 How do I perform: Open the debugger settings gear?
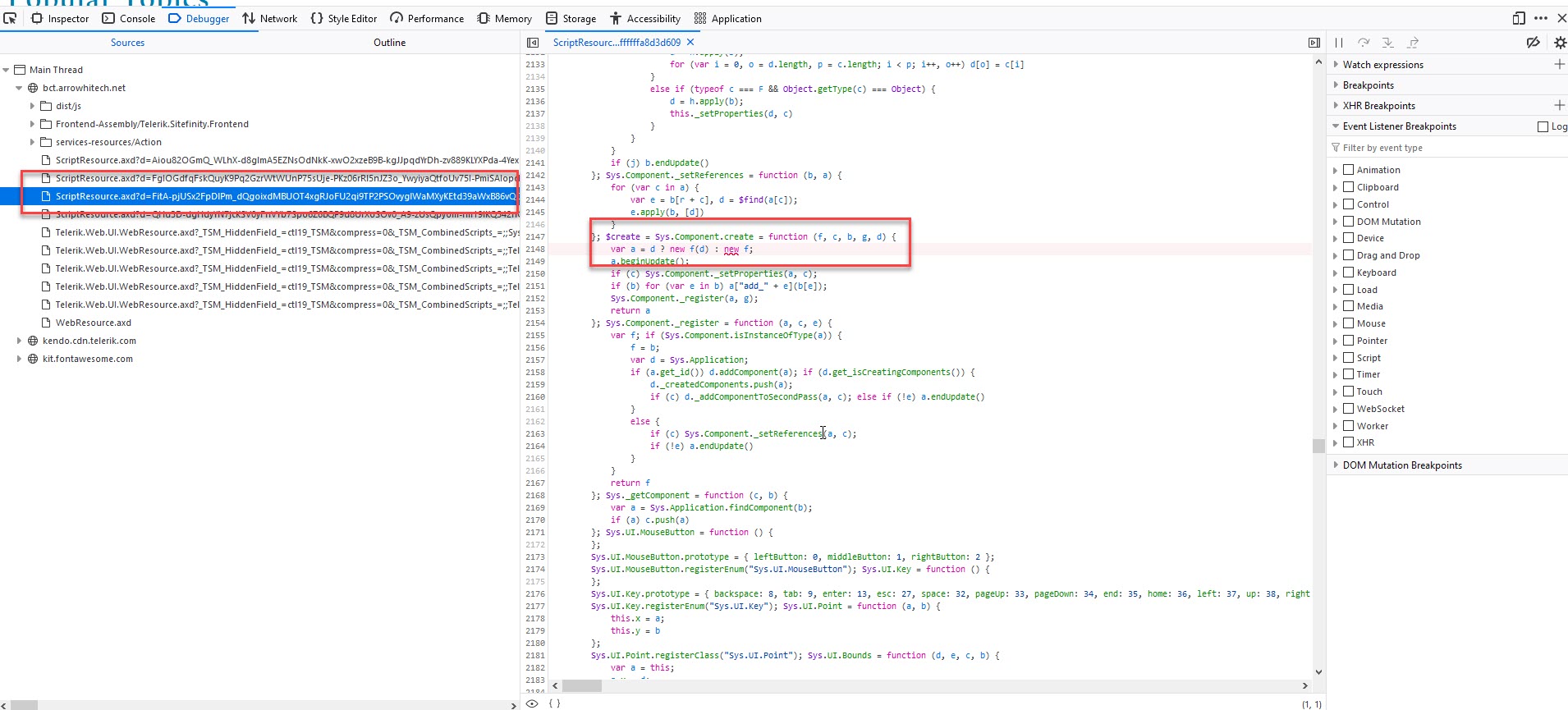pos(1560,43)
